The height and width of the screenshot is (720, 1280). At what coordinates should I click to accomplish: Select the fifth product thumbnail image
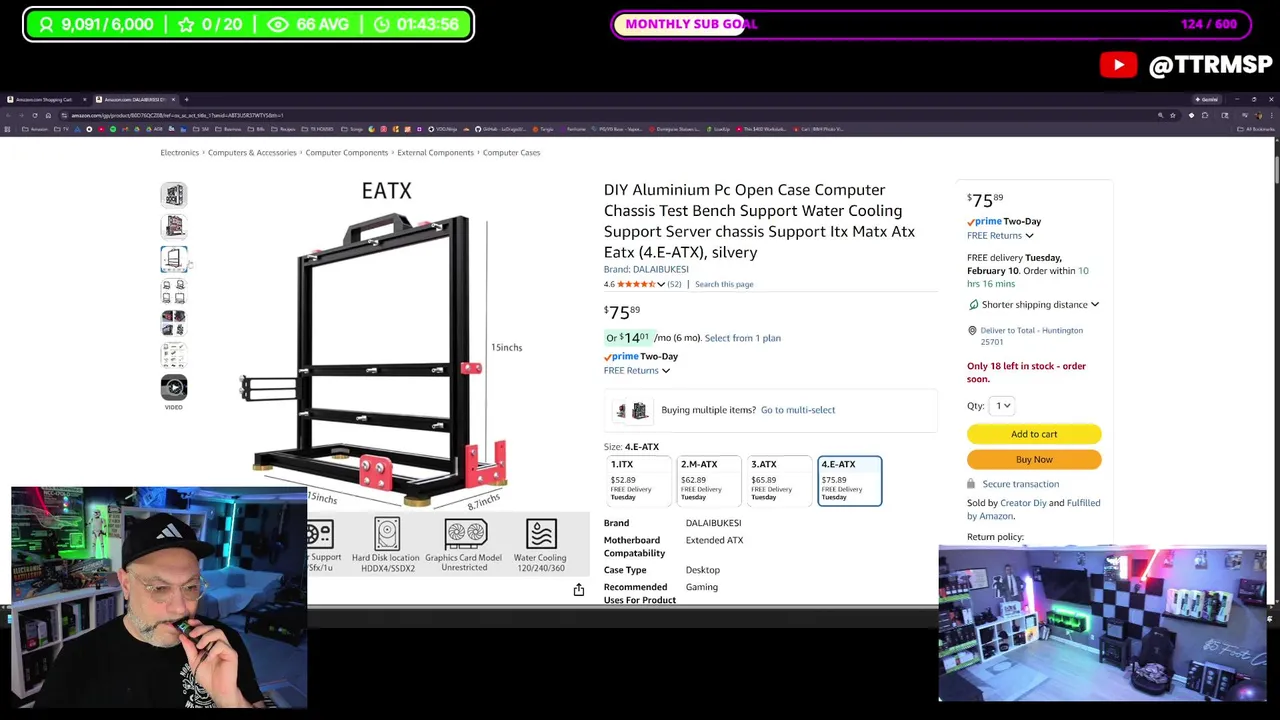pyautogui.click(x=174, y=323)
